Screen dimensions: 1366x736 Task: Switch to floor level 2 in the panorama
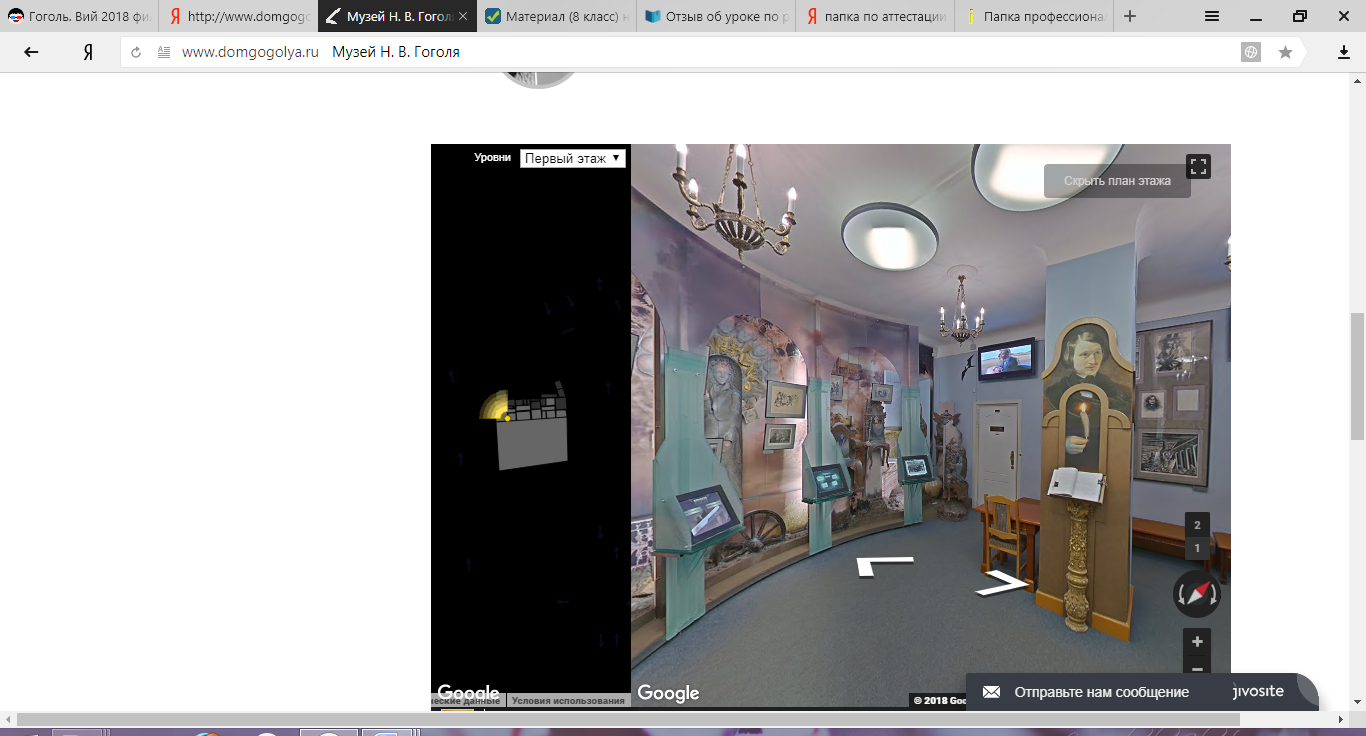pos(1197,525)
